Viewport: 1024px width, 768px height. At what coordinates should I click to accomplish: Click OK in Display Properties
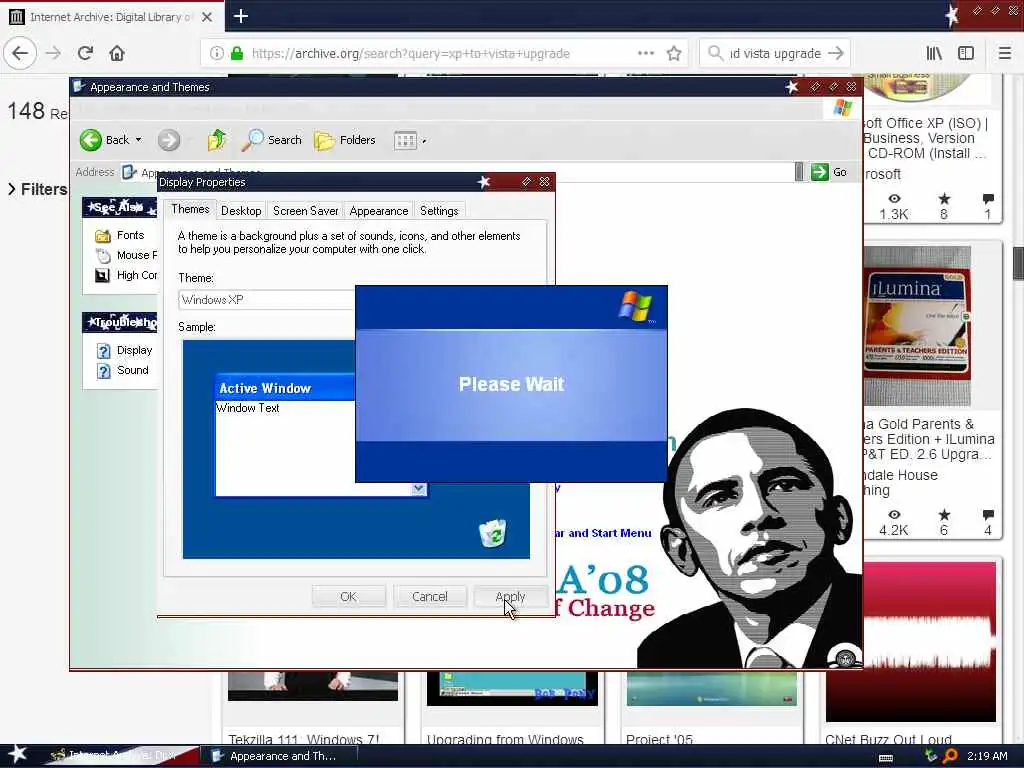coord(348,596)
